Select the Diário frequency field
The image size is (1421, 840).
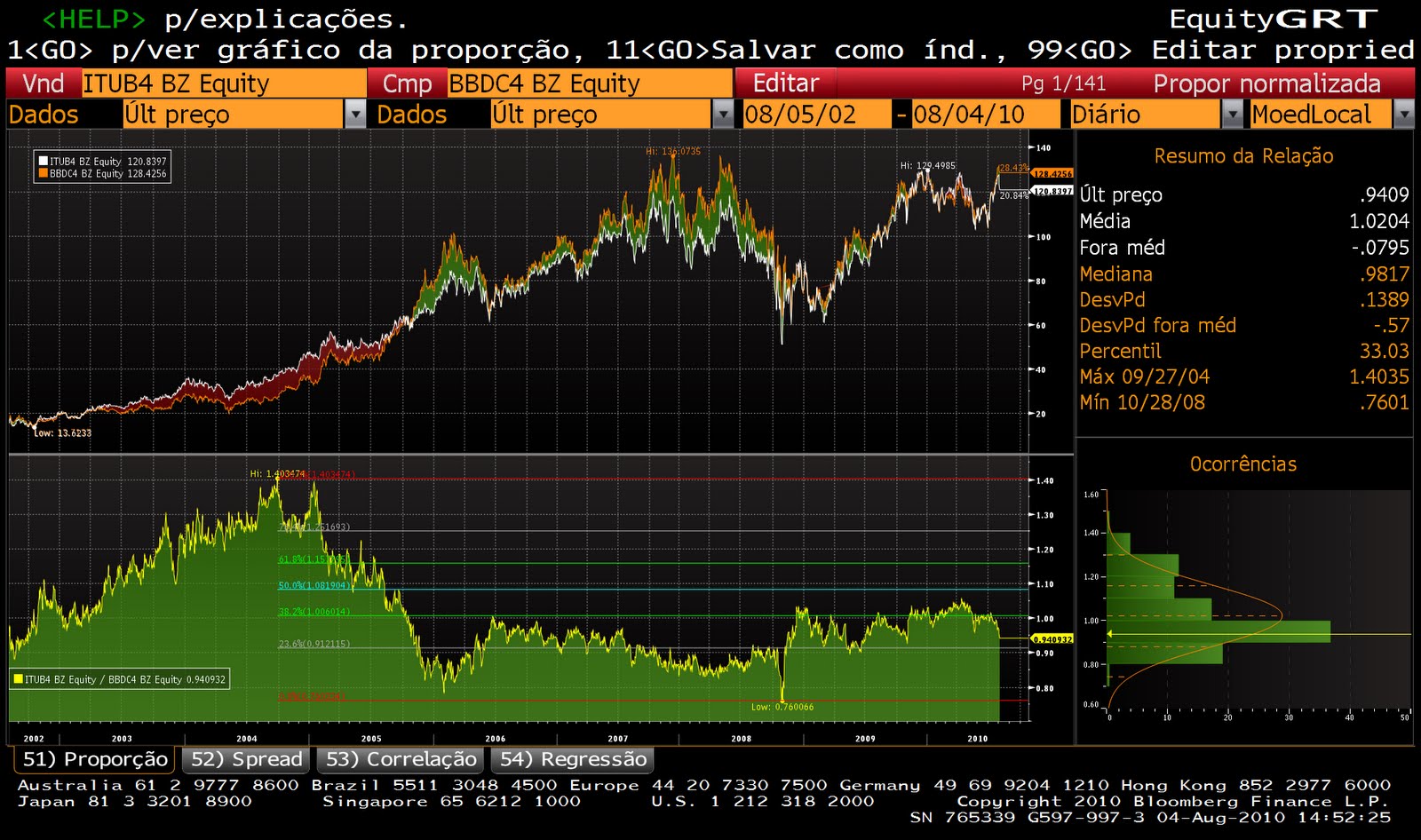1145,115
